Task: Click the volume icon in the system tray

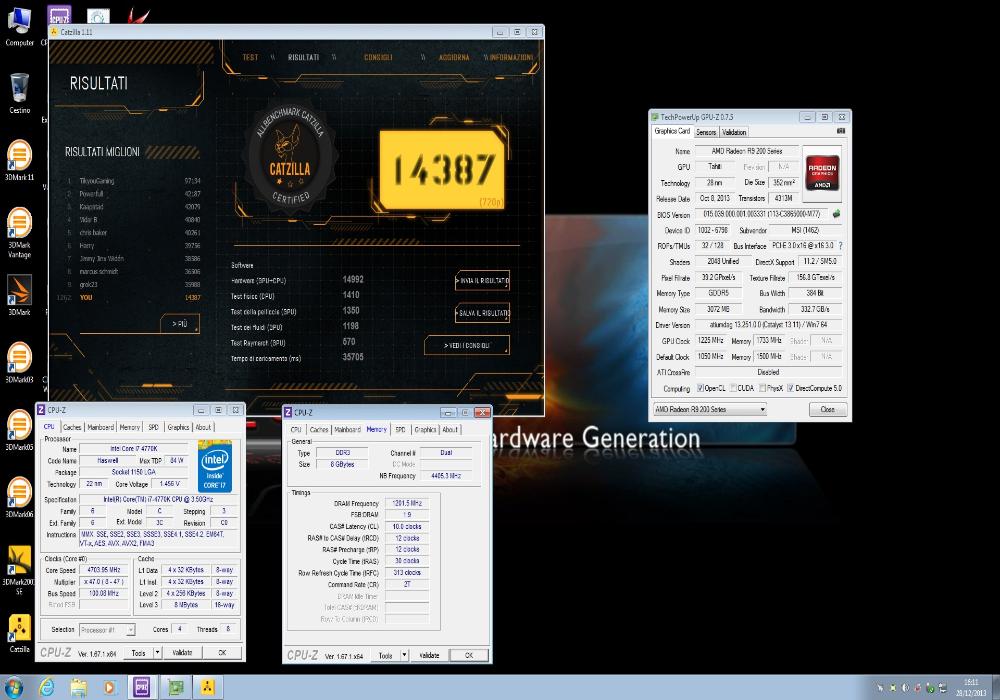Action: [905, 689]
